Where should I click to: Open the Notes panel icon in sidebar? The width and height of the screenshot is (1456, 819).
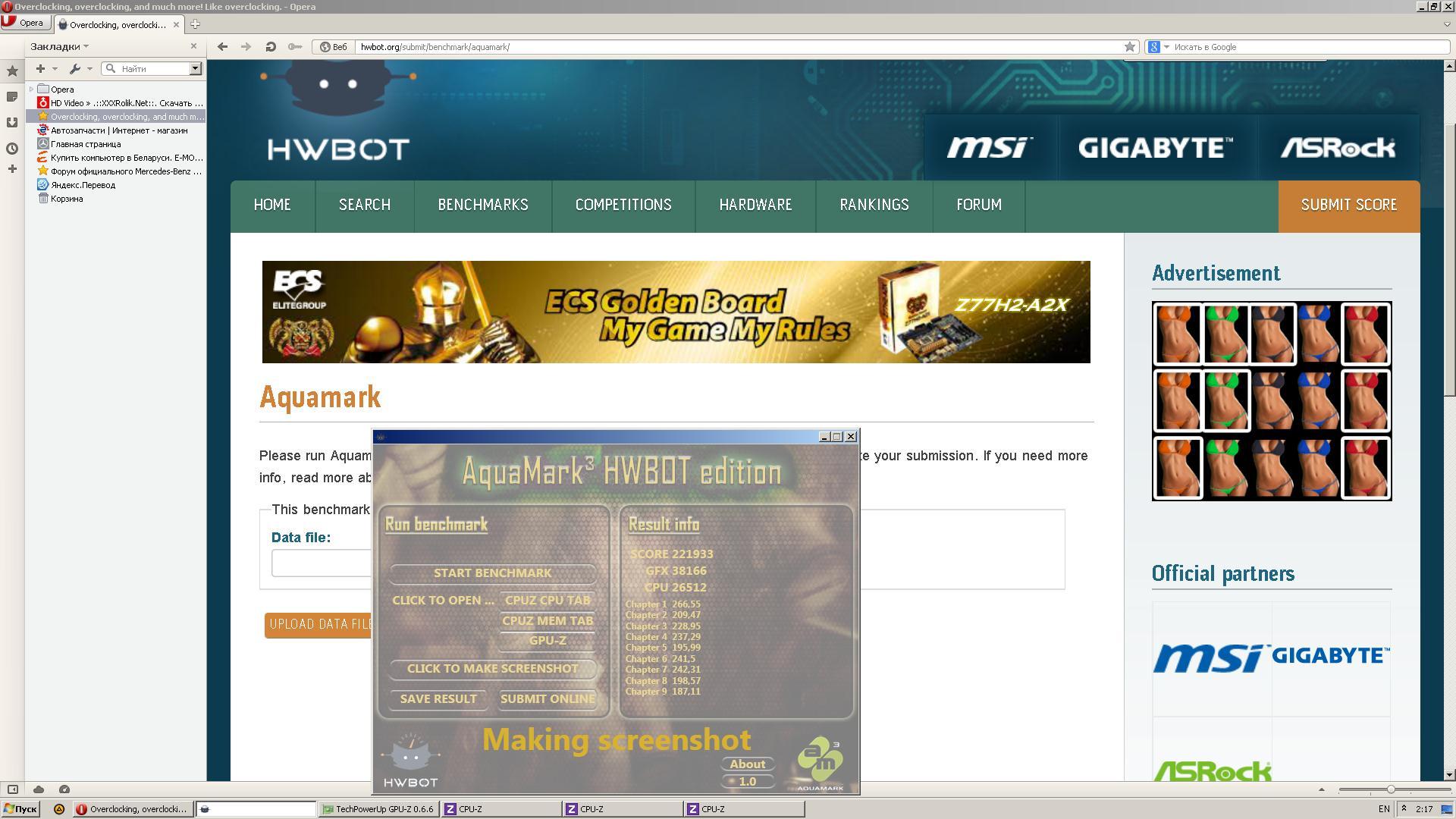tap(12, 96)
